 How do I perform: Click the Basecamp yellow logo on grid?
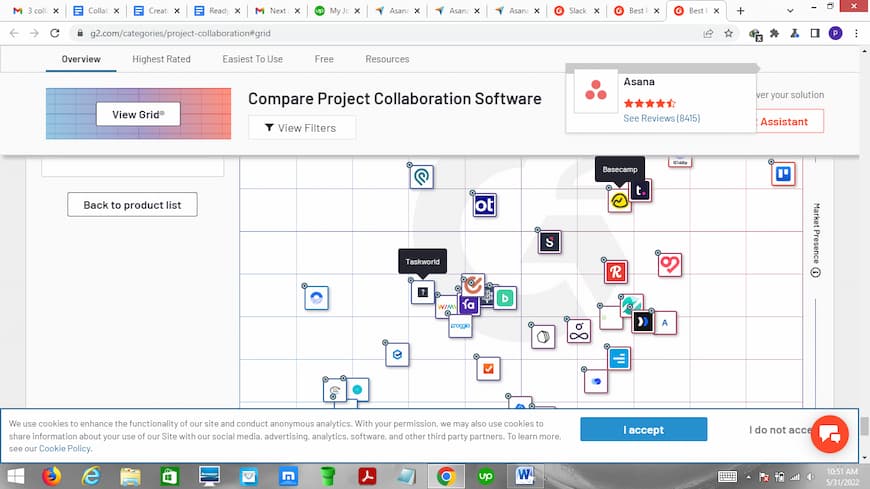click(619, 200)
